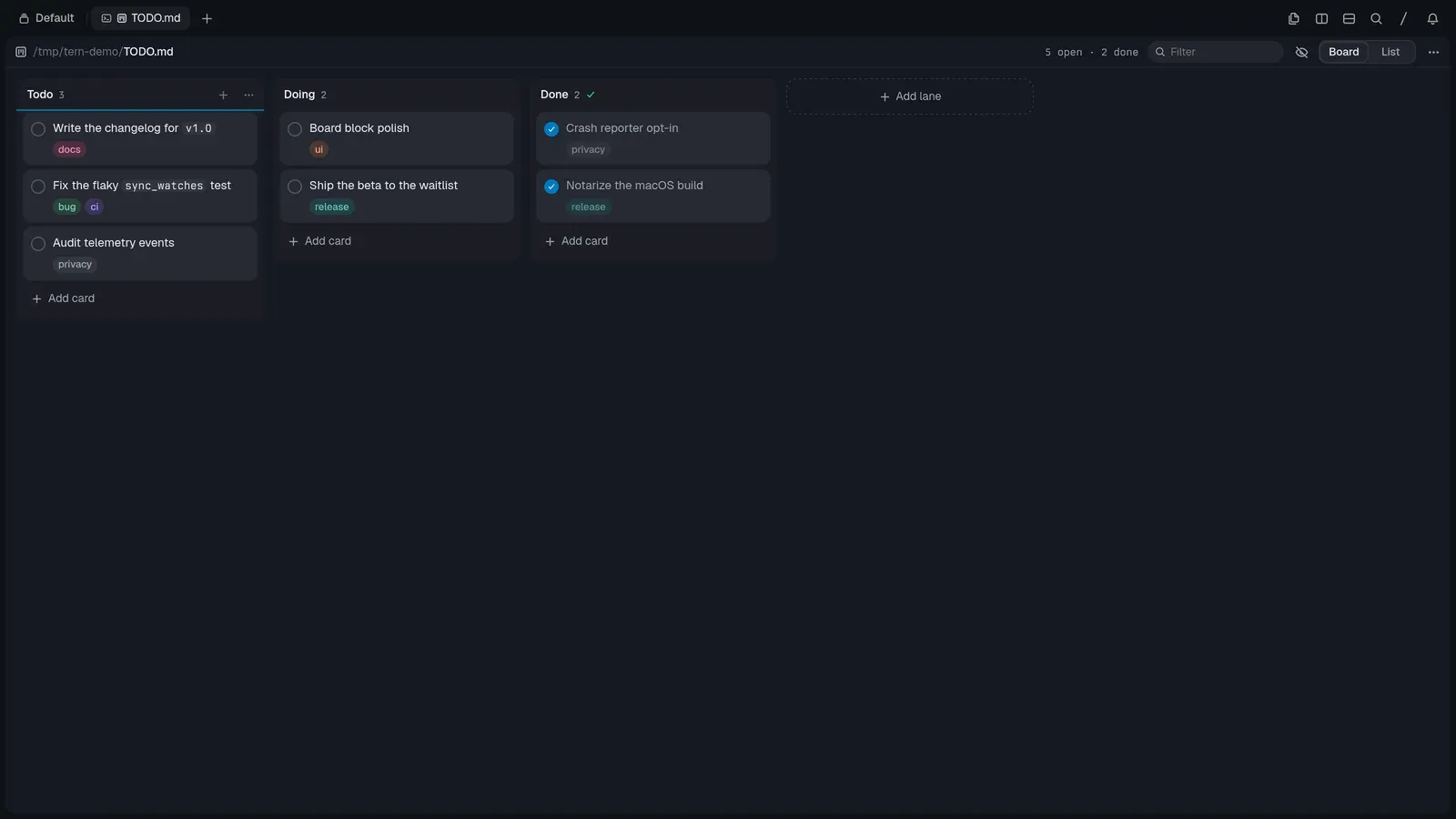The height and width of the screenshot is (819, 1456).
Task: Click the slash command icon
Action: coord(1403,18)
